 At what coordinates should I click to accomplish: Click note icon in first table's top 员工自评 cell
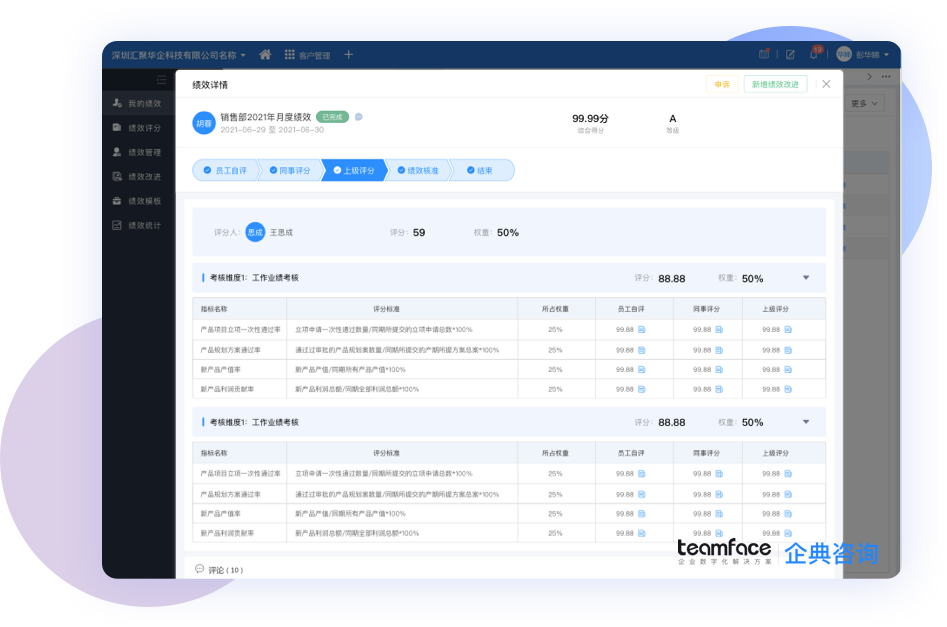click(642, 329)
